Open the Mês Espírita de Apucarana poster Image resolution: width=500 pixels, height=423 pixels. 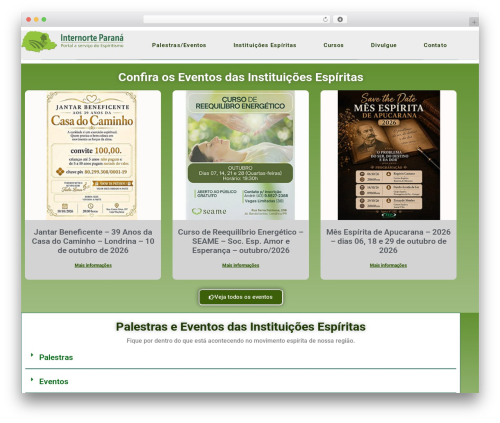(x=389, y=155)
